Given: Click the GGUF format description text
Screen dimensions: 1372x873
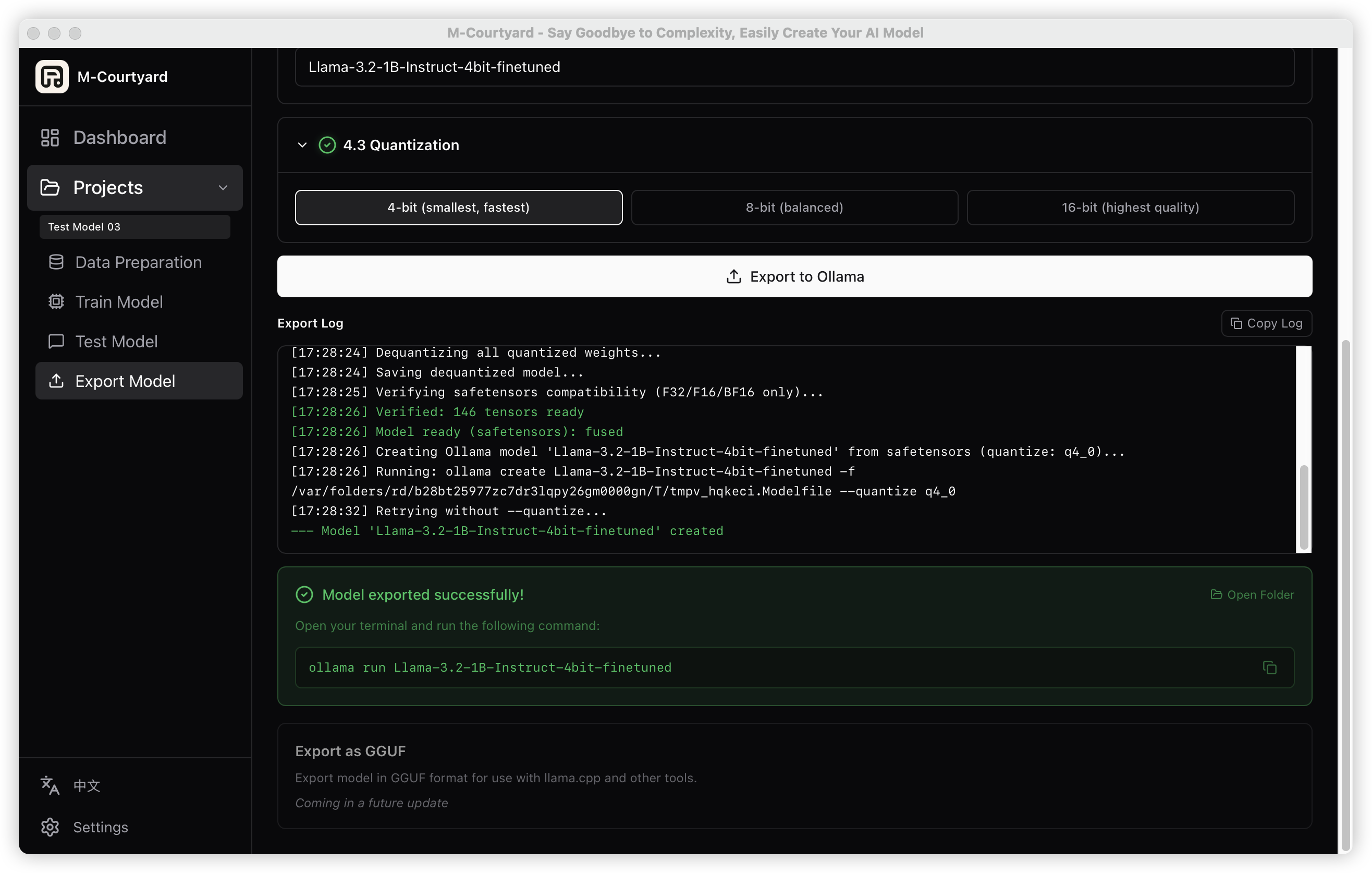Looking at the screenshot, I should coord(496,778).
